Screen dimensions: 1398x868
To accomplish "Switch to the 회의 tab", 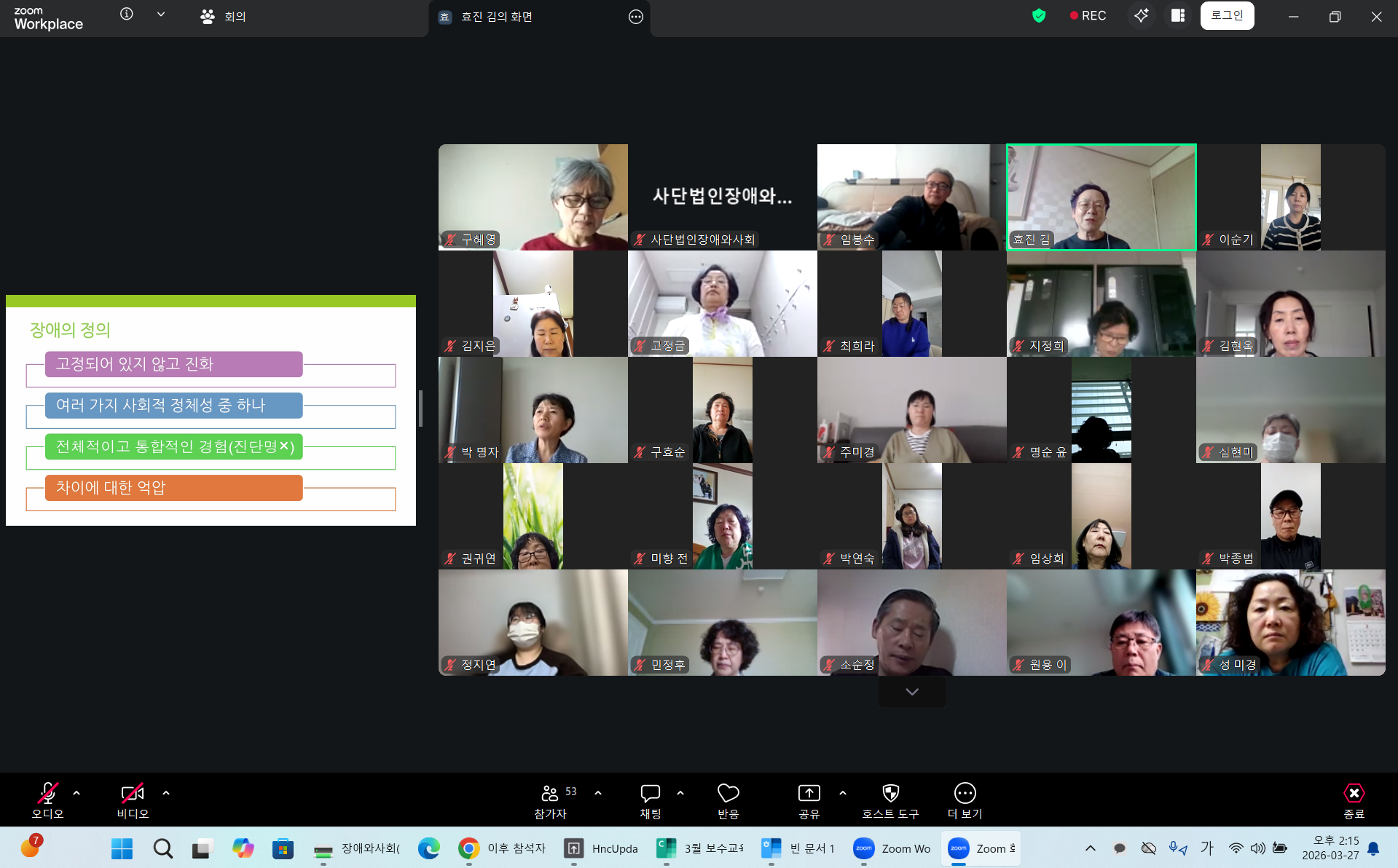I will coord(224,17).
